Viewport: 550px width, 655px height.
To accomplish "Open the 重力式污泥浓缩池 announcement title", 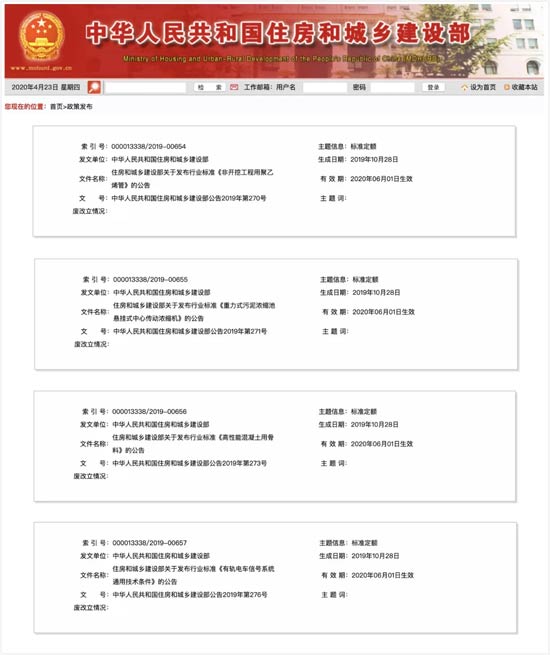I will coord(194,312).
